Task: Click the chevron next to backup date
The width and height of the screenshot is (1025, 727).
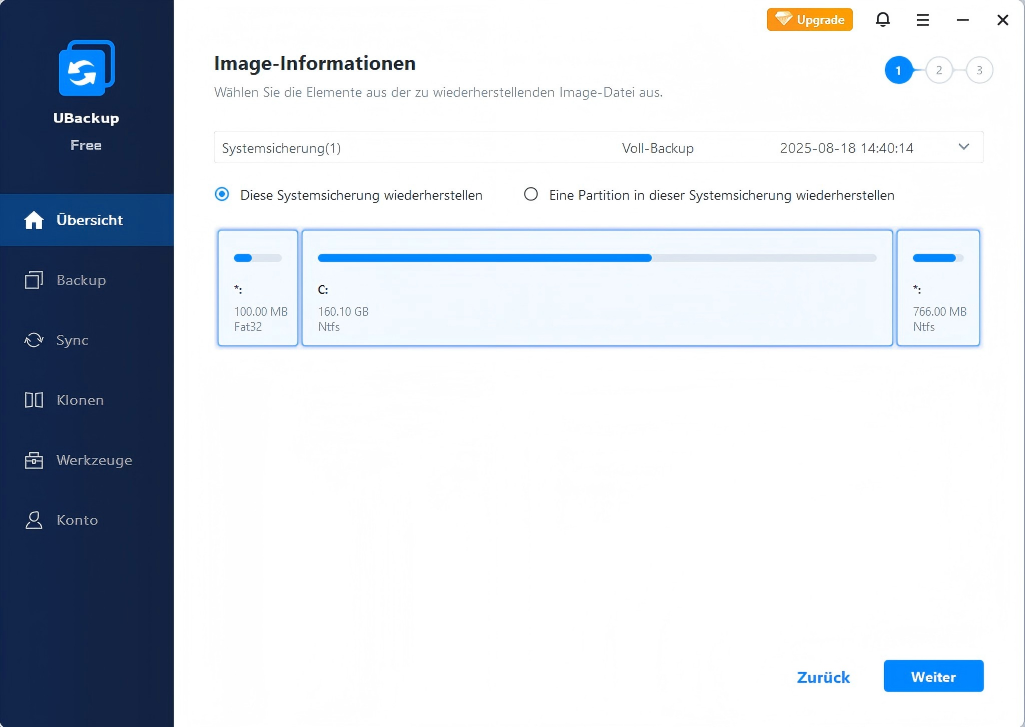Action: [963, 147]
